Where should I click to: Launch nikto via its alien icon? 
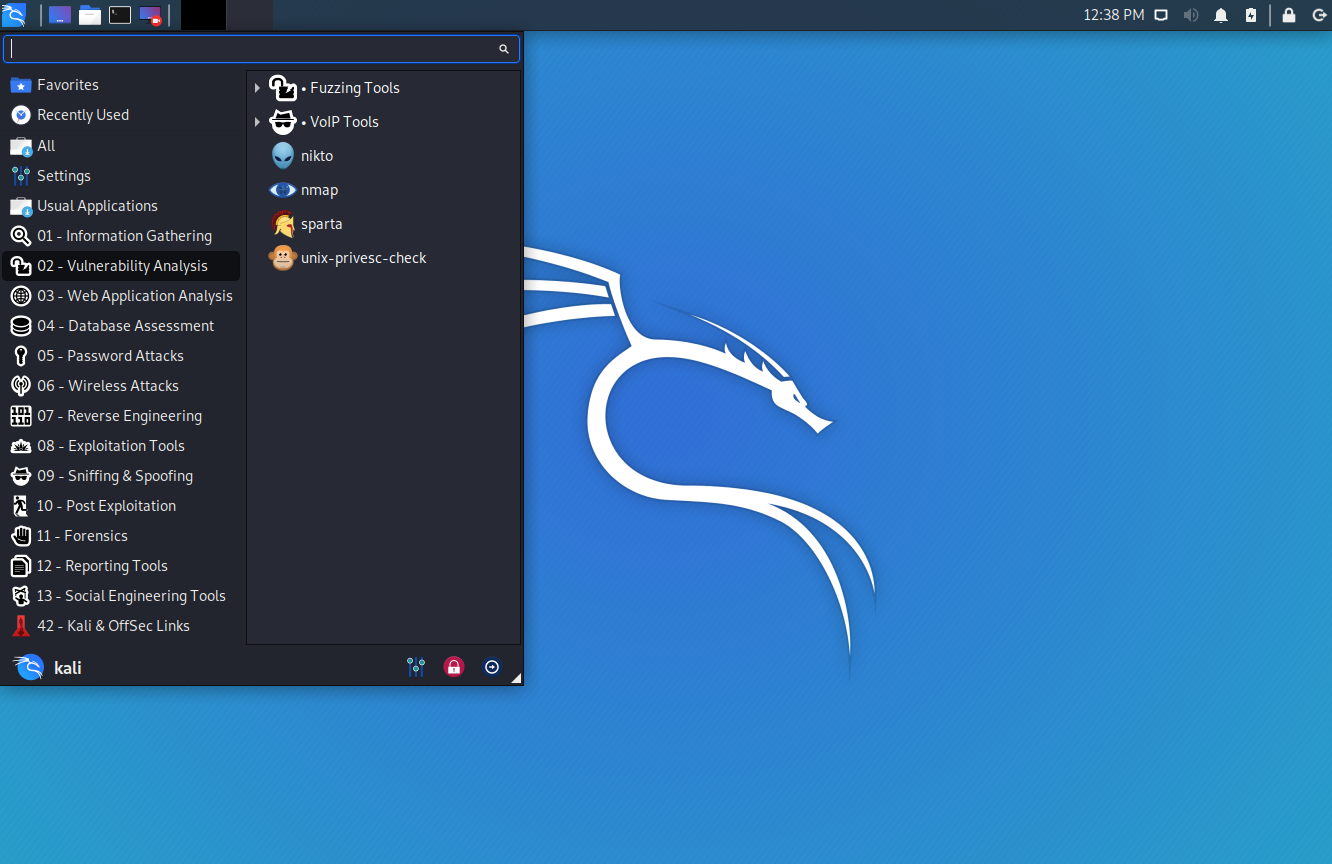tap(284, 156)
